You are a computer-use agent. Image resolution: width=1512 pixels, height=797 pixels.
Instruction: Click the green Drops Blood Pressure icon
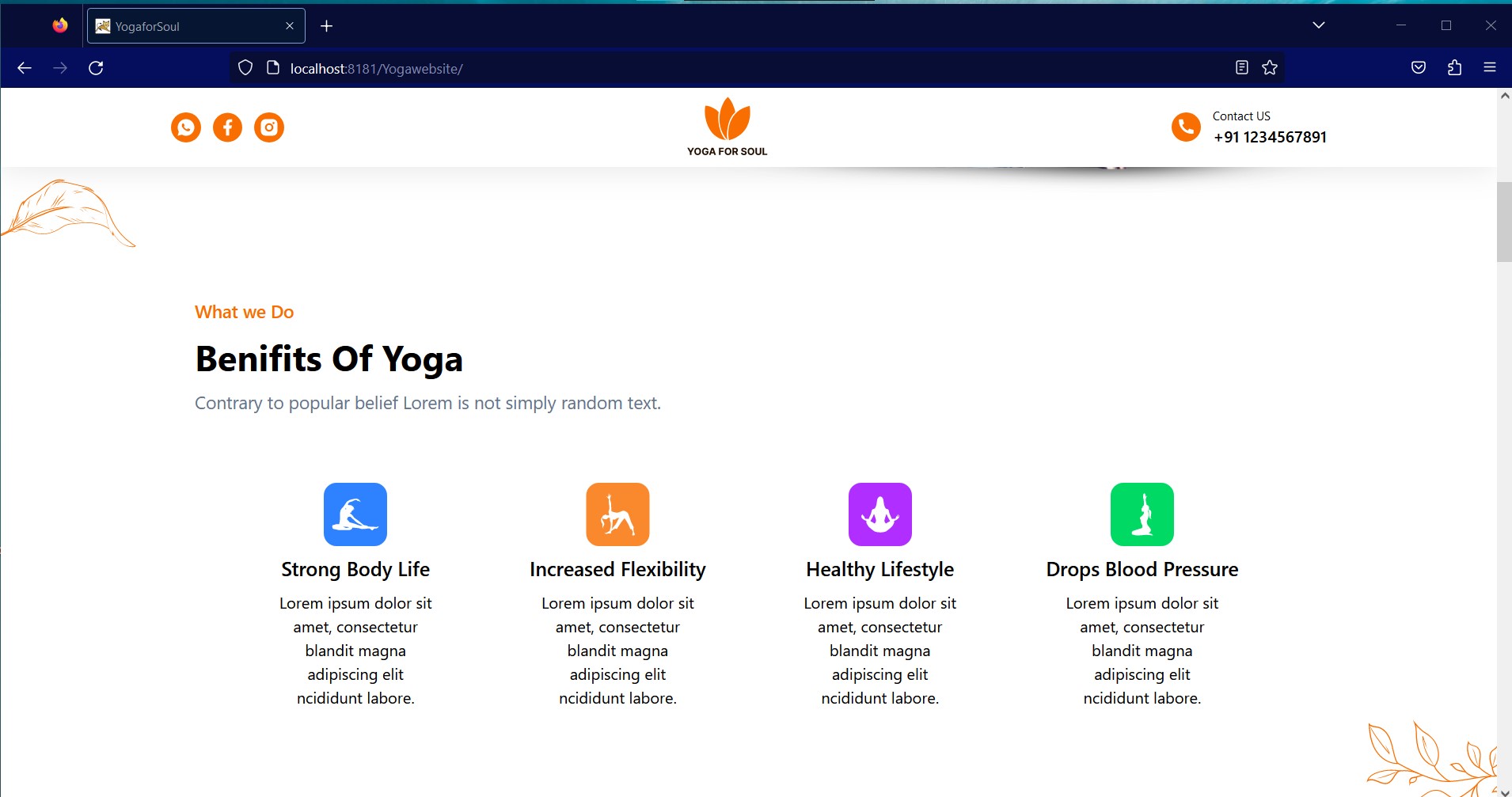[1142, 514]
